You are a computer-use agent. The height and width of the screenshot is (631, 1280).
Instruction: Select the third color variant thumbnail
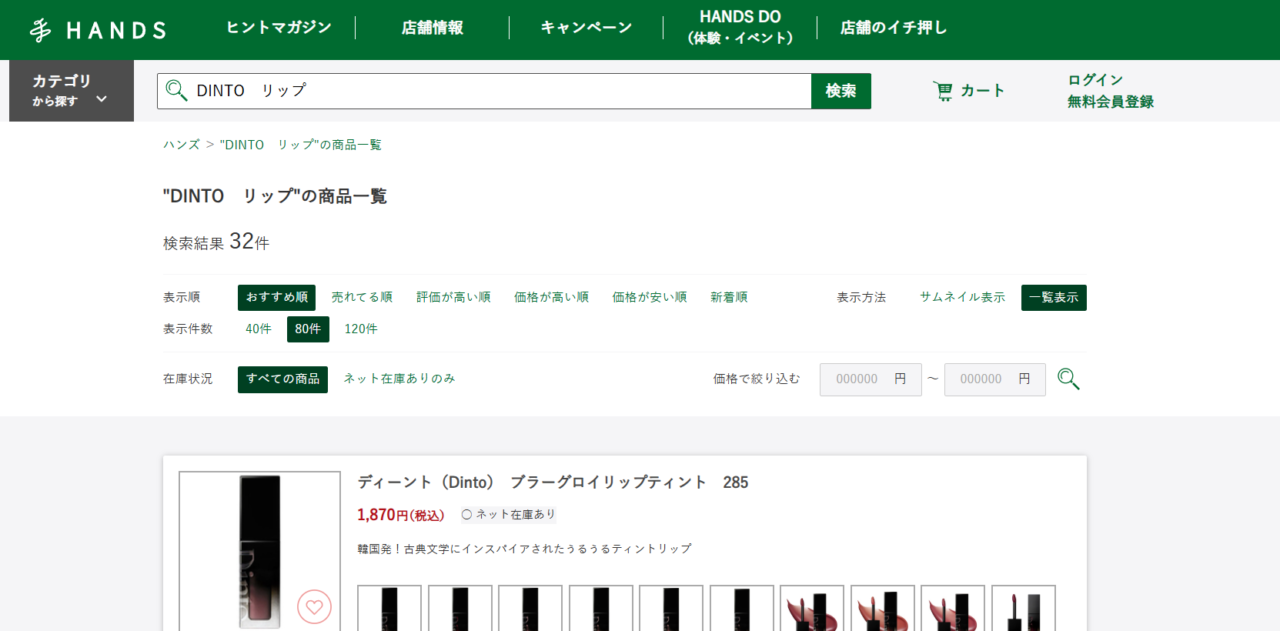click(530, 608)
